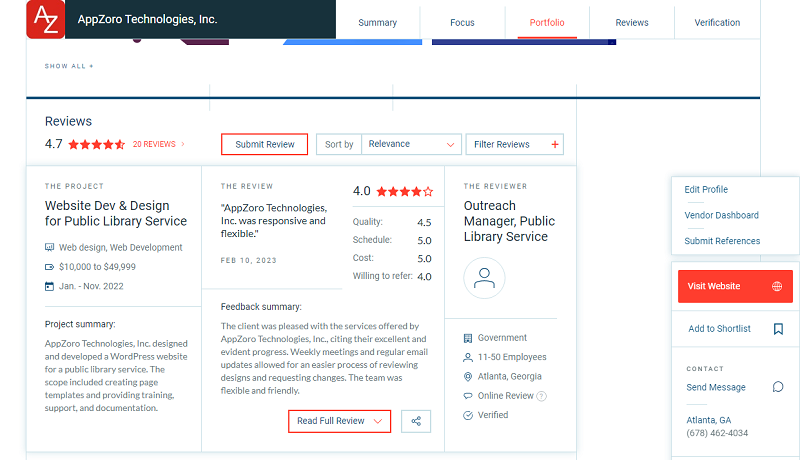The image size is (800, 460).
Task: Open the Focus tab
Action: point(462,22)
